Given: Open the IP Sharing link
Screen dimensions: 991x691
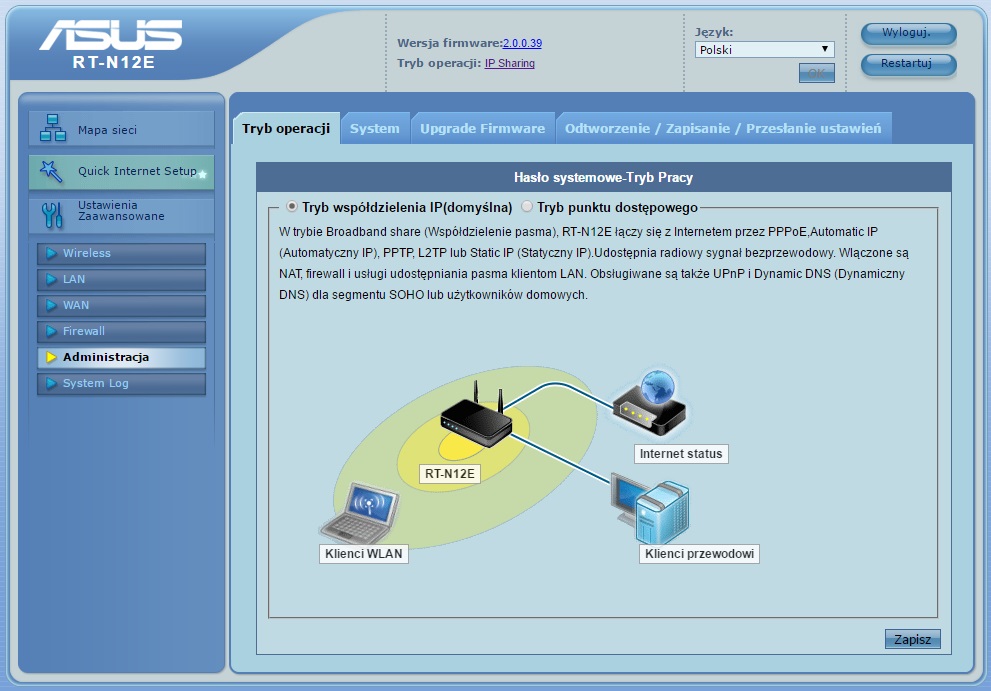Looking at the screenshot, I should (x=509, y=63).
